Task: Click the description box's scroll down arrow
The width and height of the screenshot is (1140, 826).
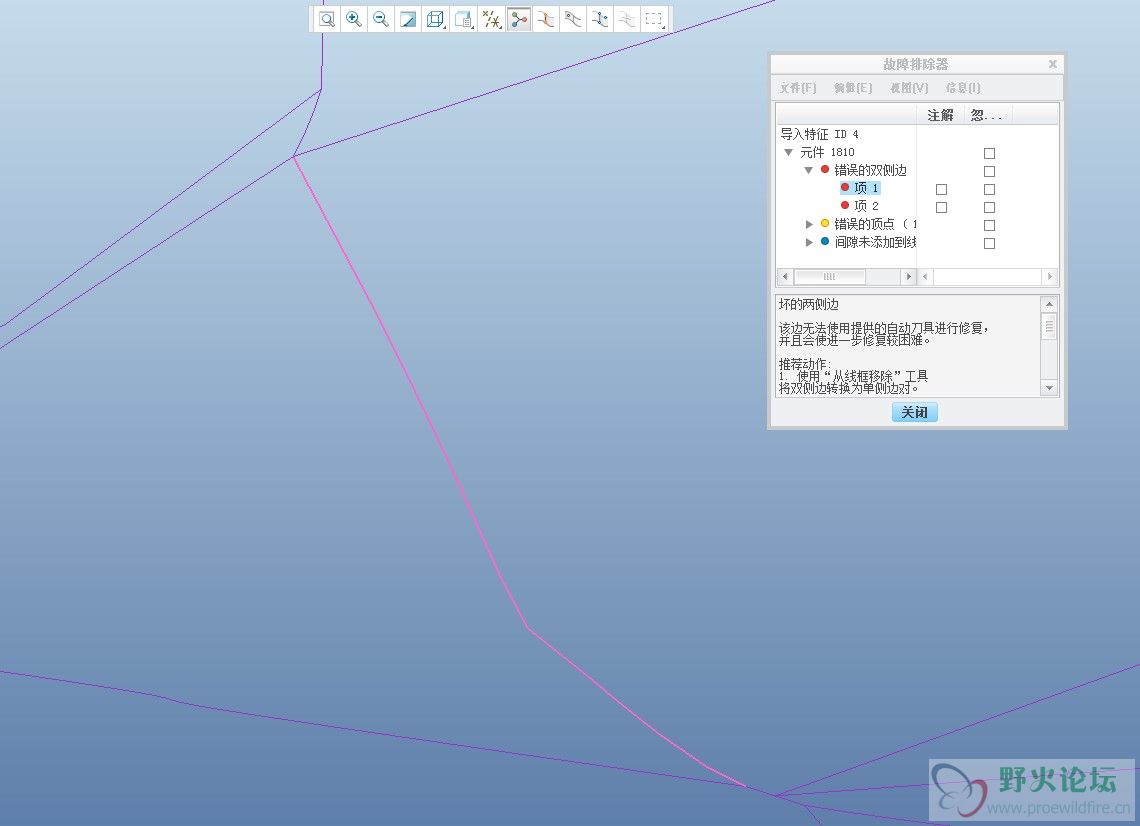Action: click(x=1049, y=388)
